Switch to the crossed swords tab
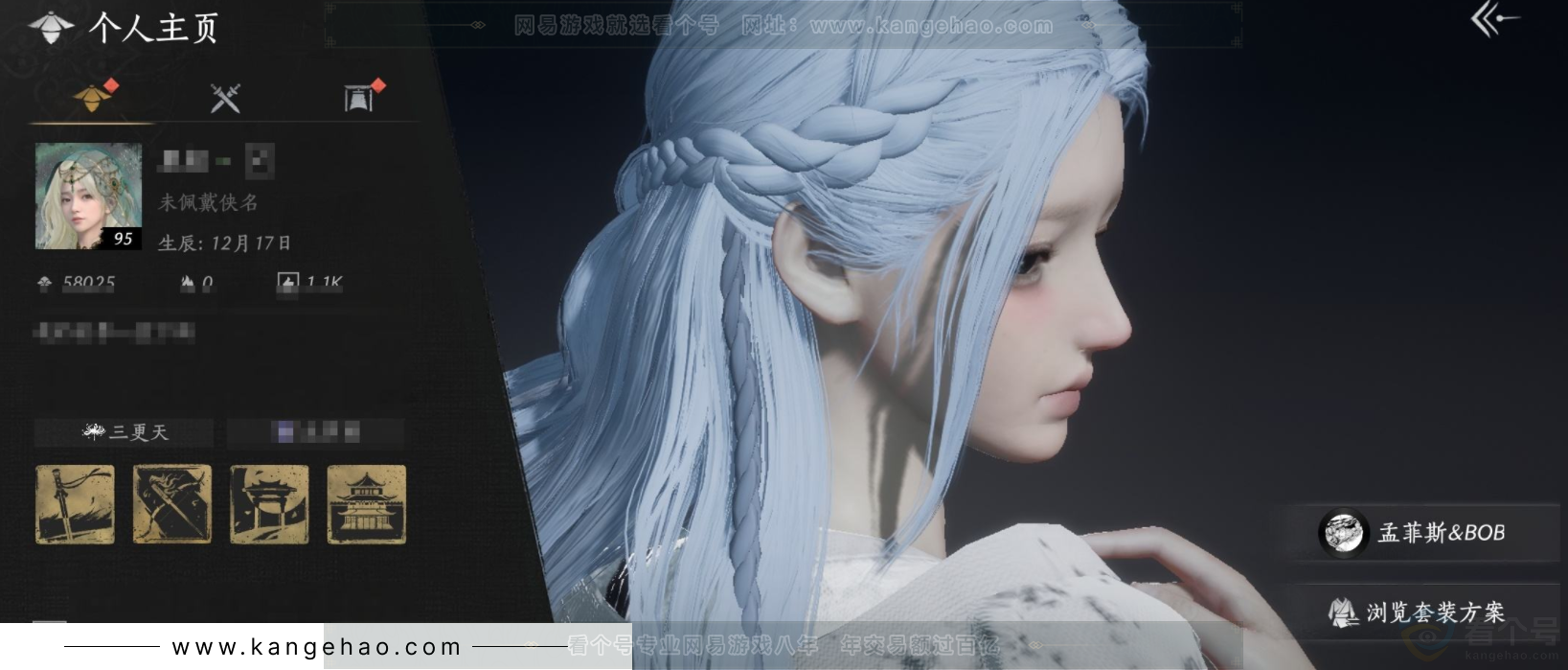This screenshot has height=670, width=1568. [x=225, y=98]
